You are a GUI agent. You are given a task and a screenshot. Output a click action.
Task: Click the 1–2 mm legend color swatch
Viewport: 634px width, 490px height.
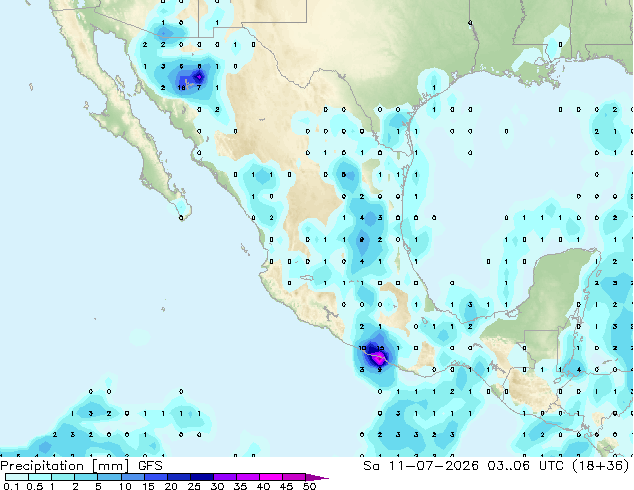click(63, 477)
